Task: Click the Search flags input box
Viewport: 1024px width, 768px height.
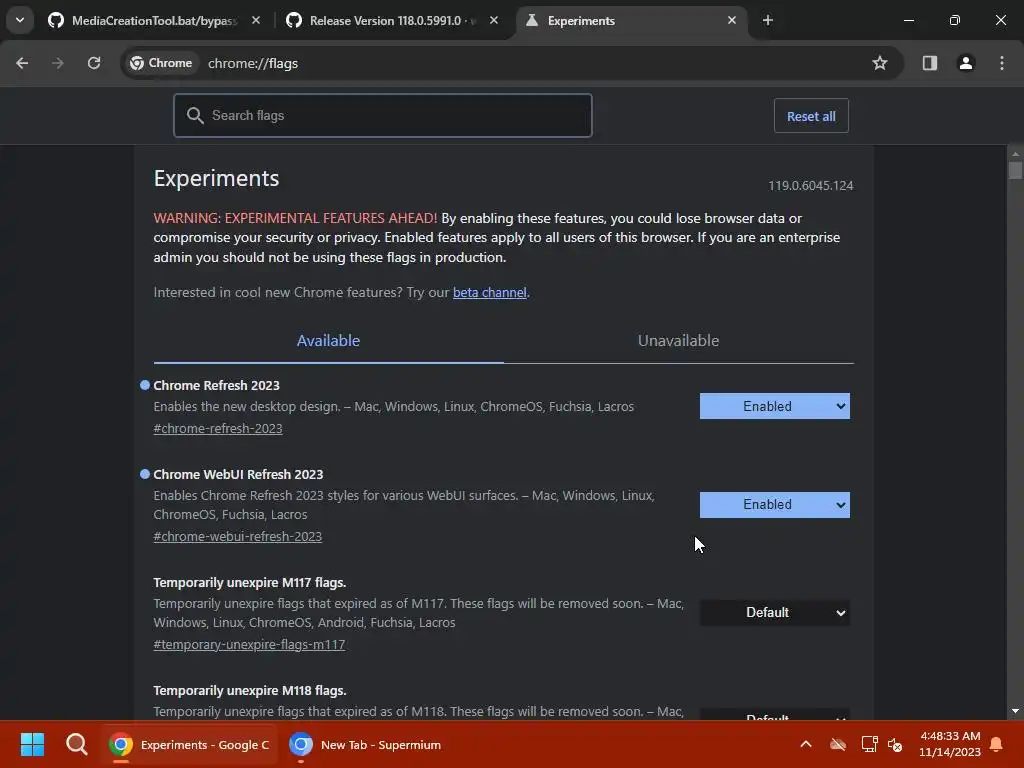Action: click(x=383, y=116)
